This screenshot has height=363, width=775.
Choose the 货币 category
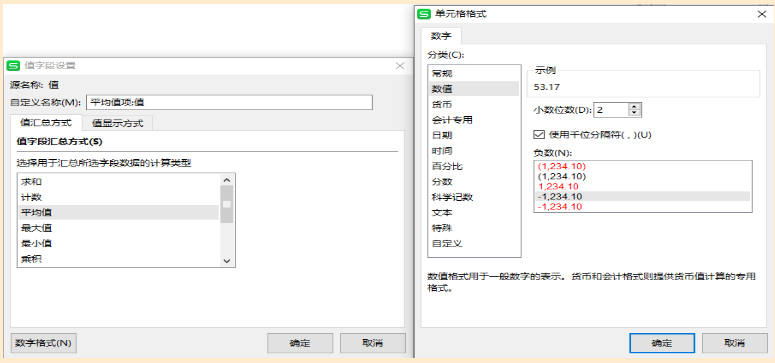(x=474, y=104)
